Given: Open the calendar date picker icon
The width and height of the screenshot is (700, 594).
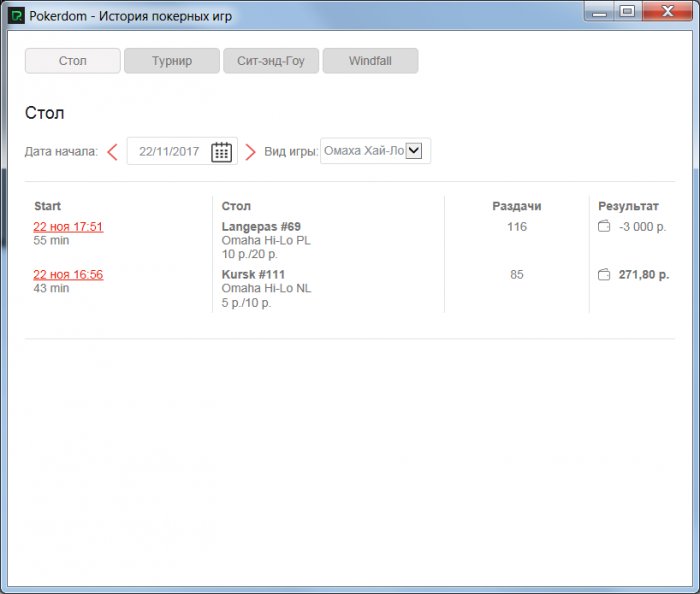Looking at the screenshot, I should coord(221,152).
